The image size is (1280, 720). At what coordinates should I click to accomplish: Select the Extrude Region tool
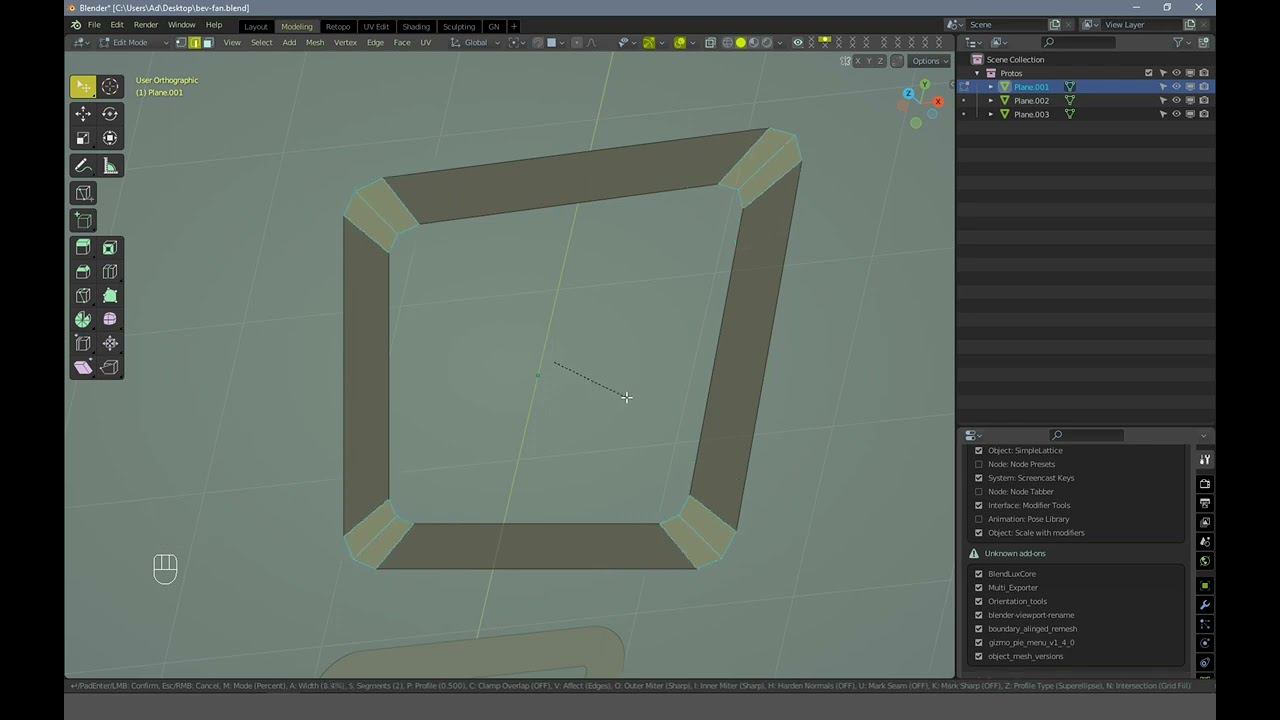(83, 247)
